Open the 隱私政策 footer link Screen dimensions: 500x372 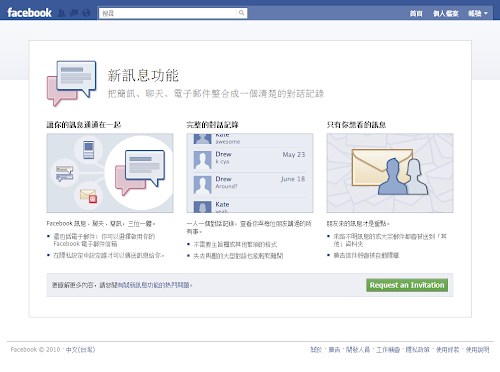pyautogui.click(x=418, y=350)
